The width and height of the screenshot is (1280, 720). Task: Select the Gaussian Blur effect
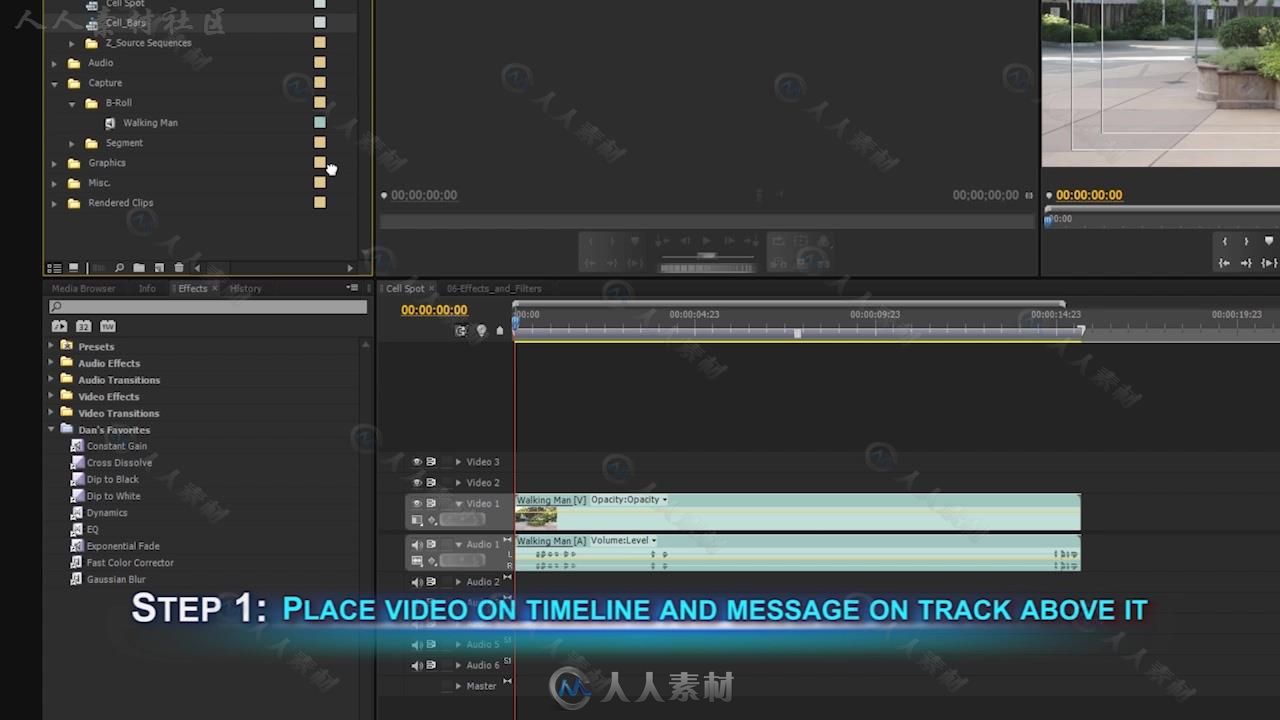116,580
